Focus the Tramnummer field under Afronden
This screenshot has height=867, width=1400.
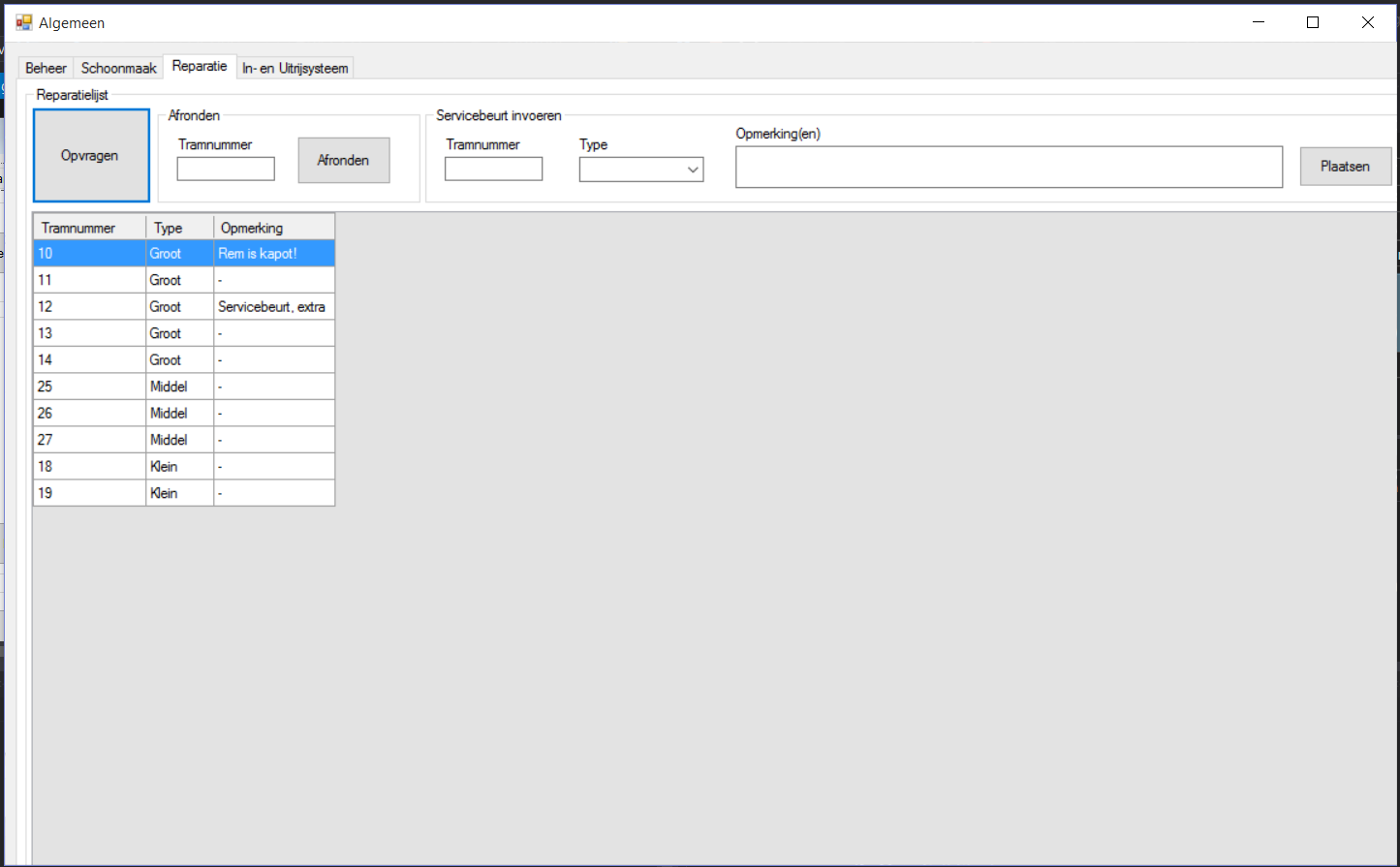[x=226, y=170]
